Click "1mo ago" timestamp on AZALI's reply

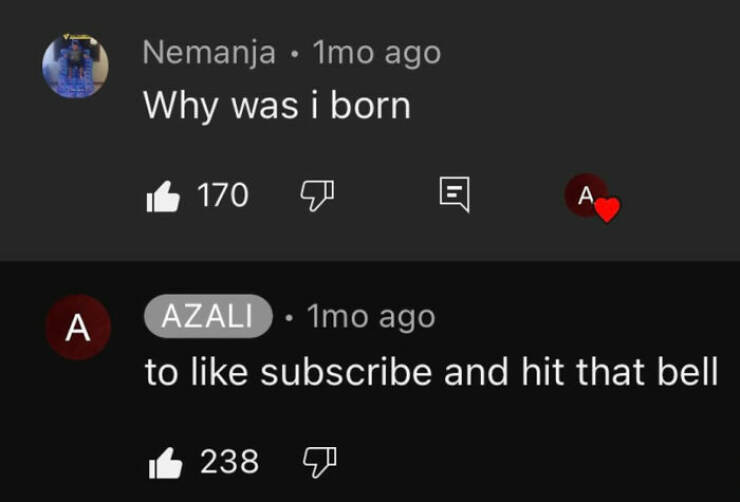[371, 317]
